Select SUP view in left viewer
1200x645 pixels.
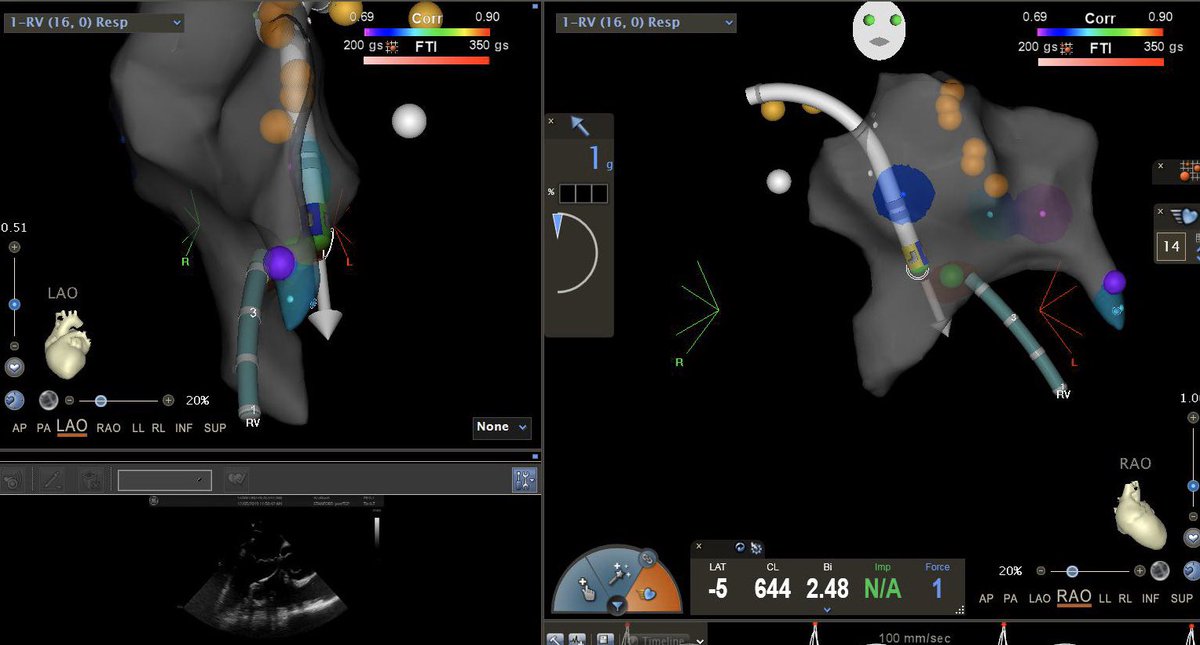215,427
